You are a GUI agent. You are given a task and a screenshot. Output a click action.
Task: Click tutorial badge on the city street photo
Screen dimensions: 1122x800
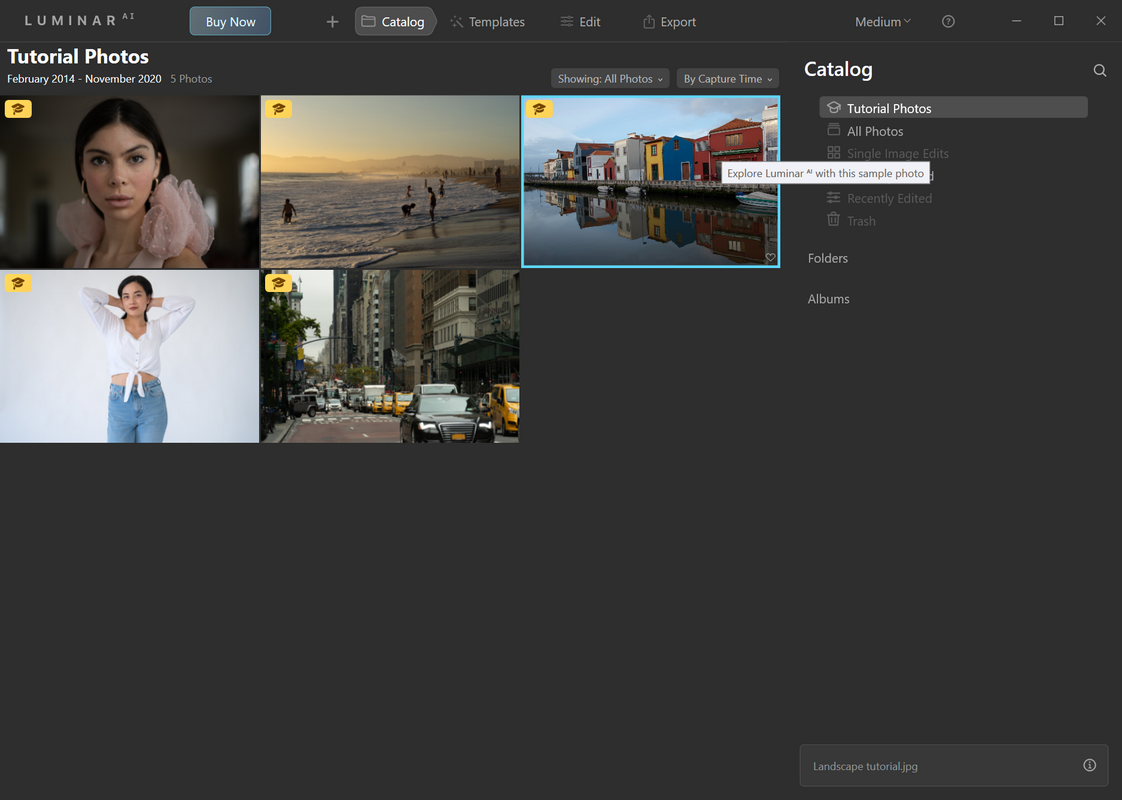click(278, 283)
